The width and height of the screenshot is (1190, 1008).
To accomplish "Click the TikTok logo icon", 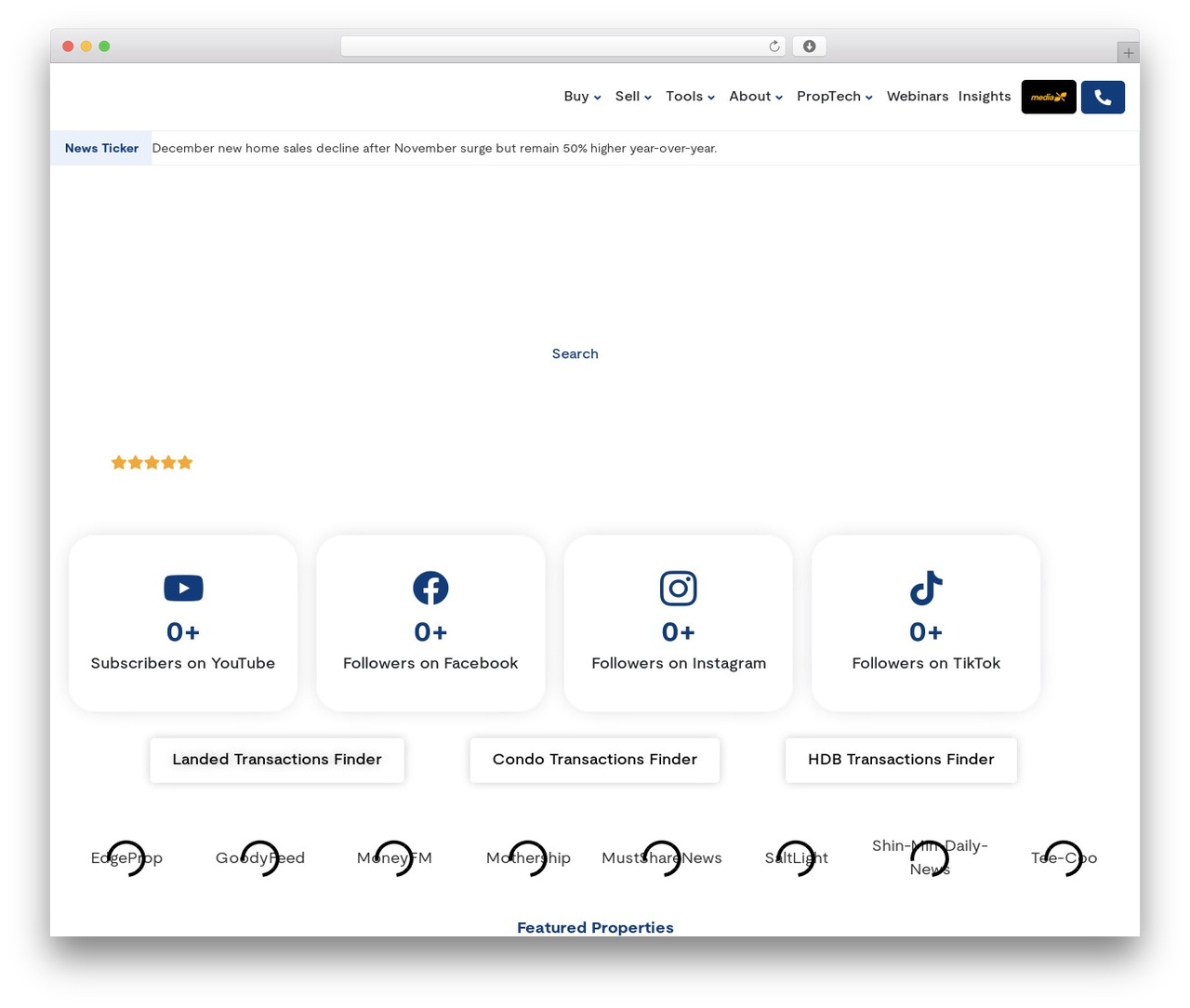I will (x=926, y=588).
